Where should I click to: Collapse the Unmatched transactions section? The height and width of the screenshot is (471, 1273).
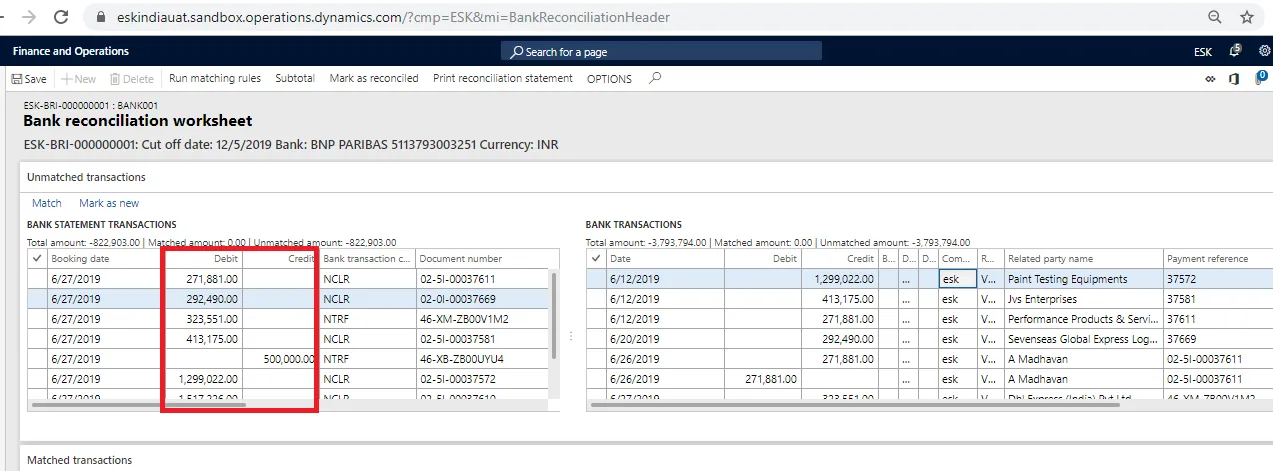tap(86, 177)
